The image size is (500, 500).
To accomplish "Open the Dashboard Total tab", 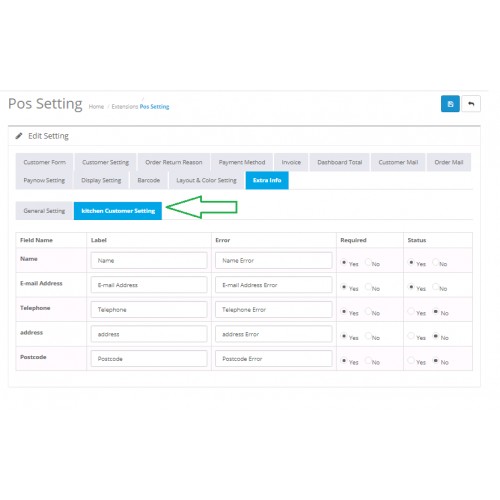I will pyautogui.click(x=339, y=162).
